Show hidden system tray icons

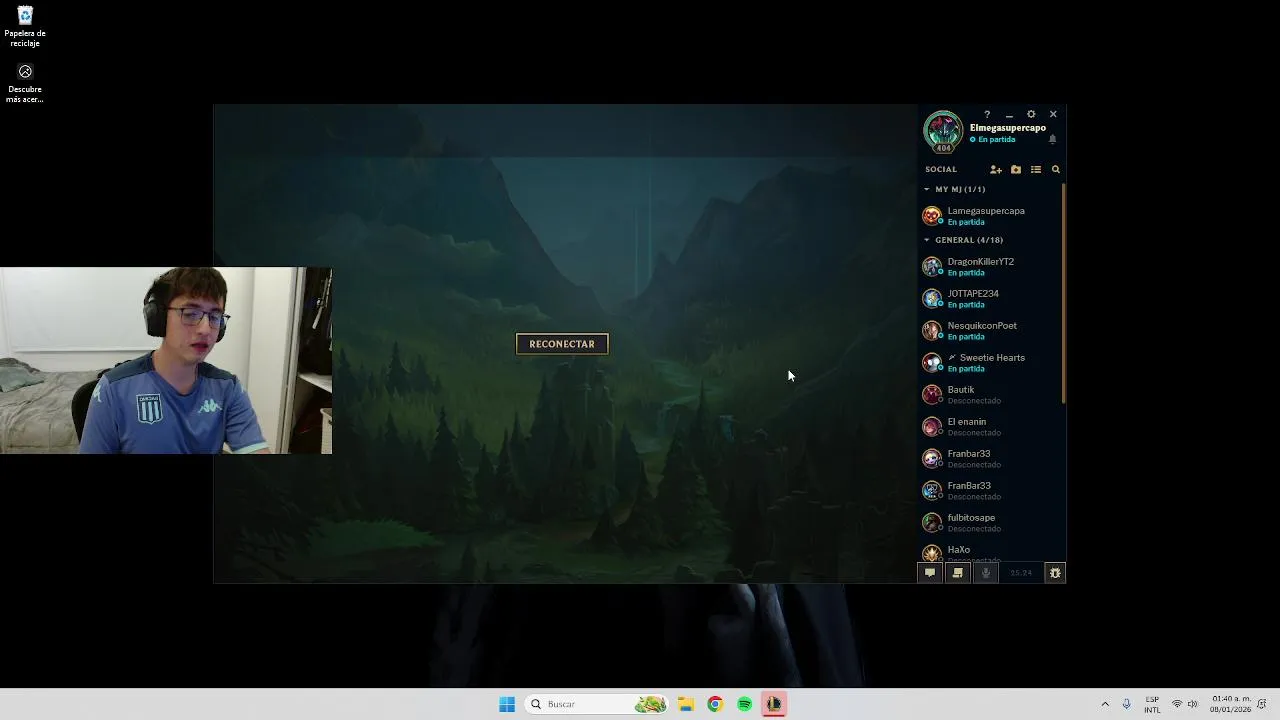coord(1105,704)
